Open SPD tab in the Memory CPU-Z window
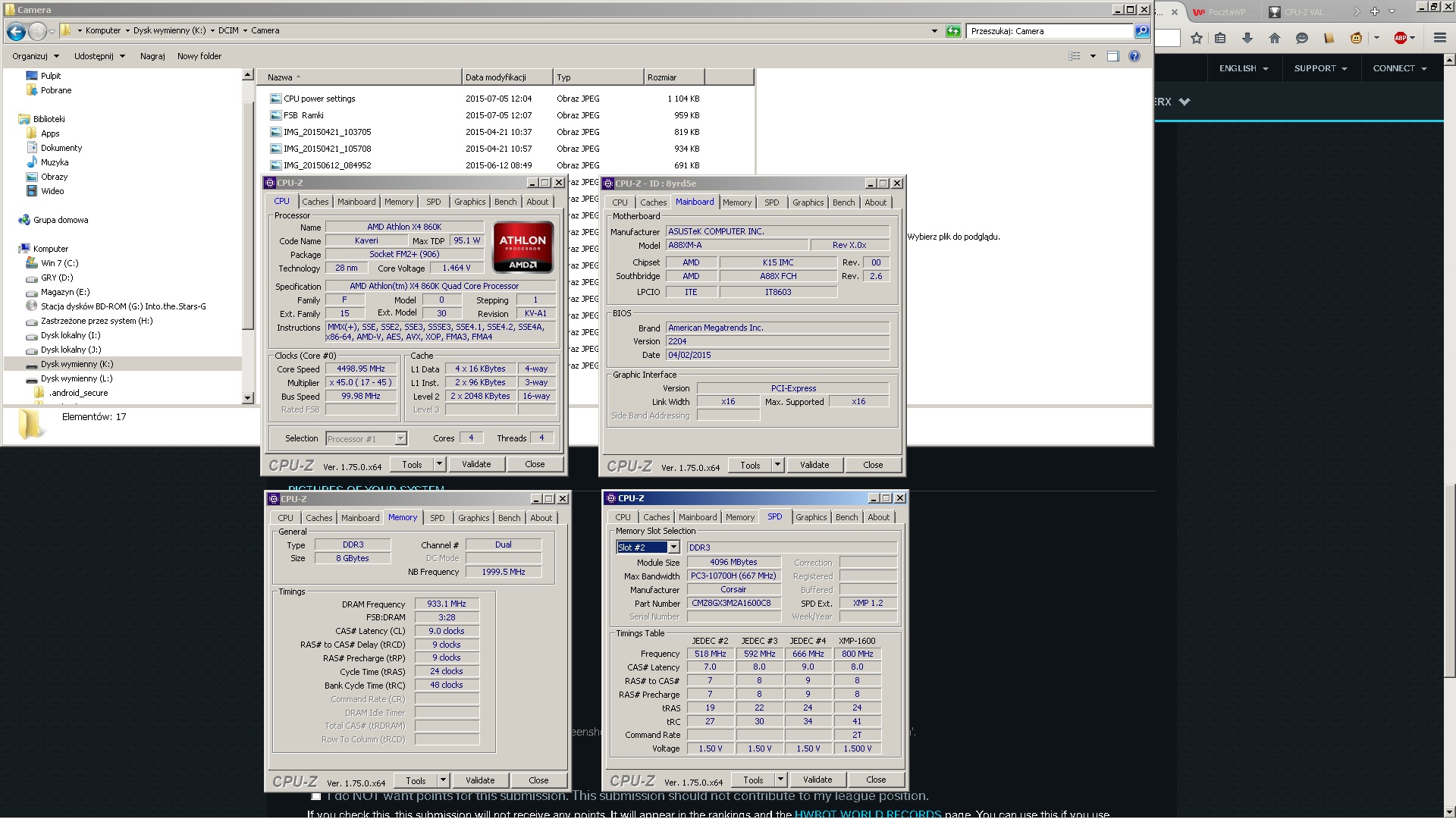The height and width of the screenshot is (819, 1456). coord(438,518)
